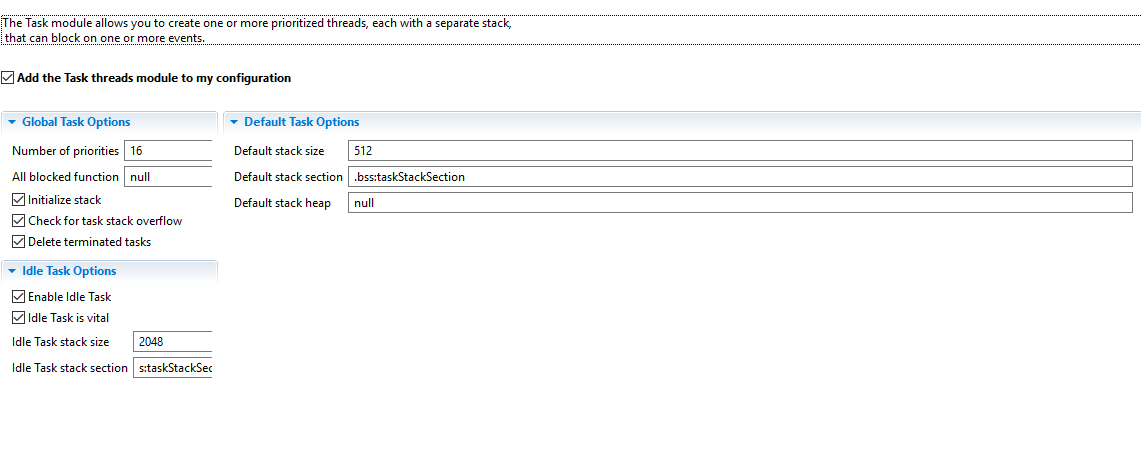Click the Idle Task Options header title
Screen dimensions: 1141x453
tap(69, 271)
